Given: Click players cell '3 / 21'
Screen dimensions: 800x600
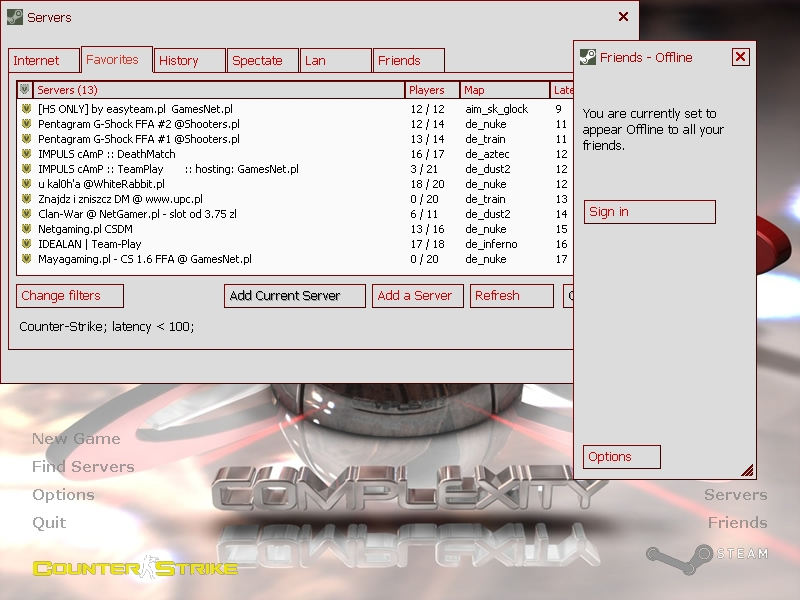Looking at the screenshot, I should click(424, 169).
